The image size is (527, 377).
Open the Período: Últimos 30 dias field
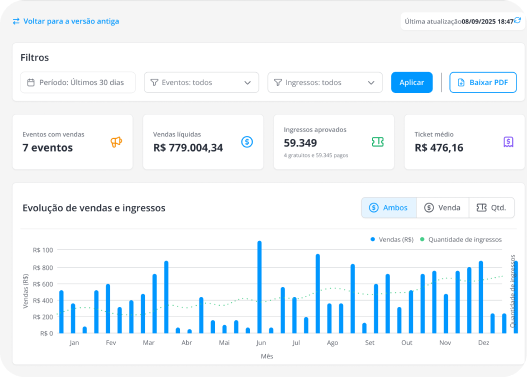click(78, 82)
